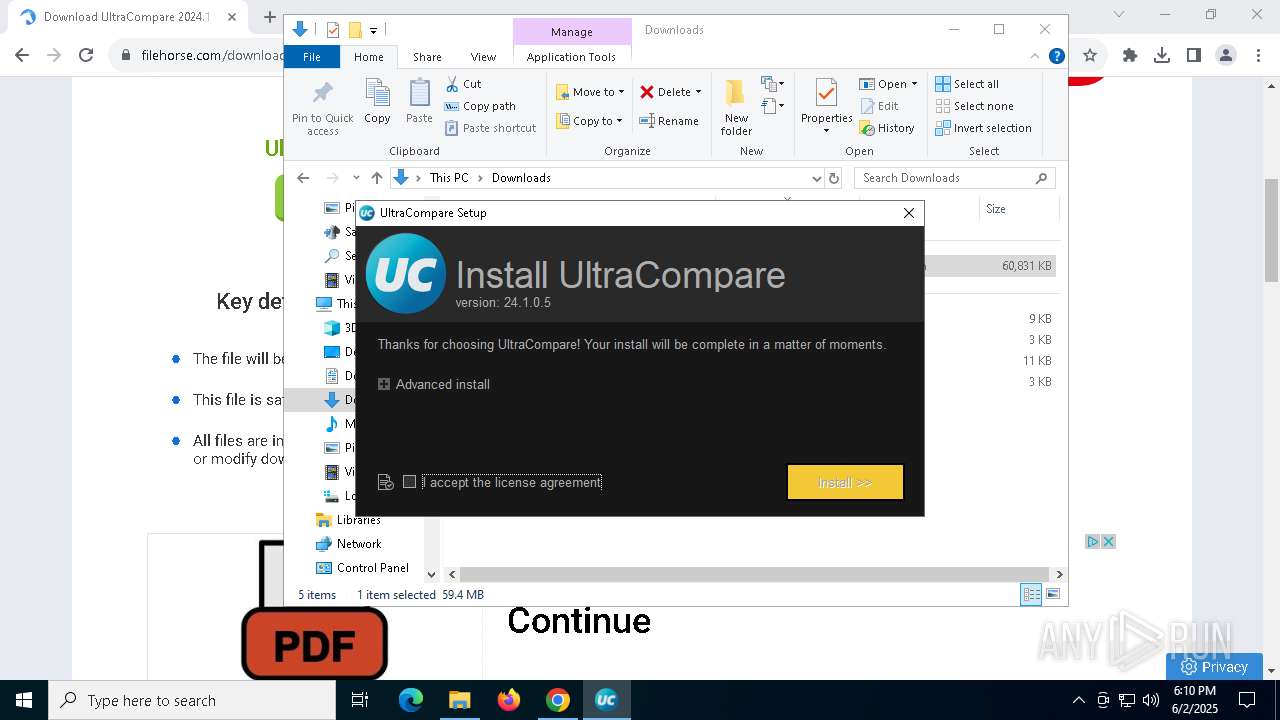The height and width of the screenshot is (720, 1280).
Task: Open Firefox from the taskbar
Action: 509,700
